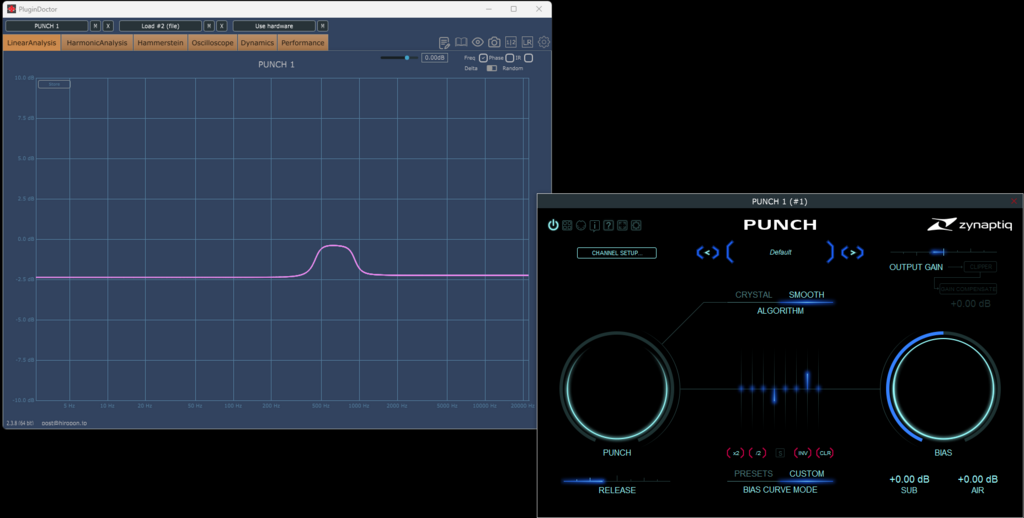This screenshot has width=1024, height=518.
Task: Toggle the Phase checkbox
Action: (x=509, y=58)
